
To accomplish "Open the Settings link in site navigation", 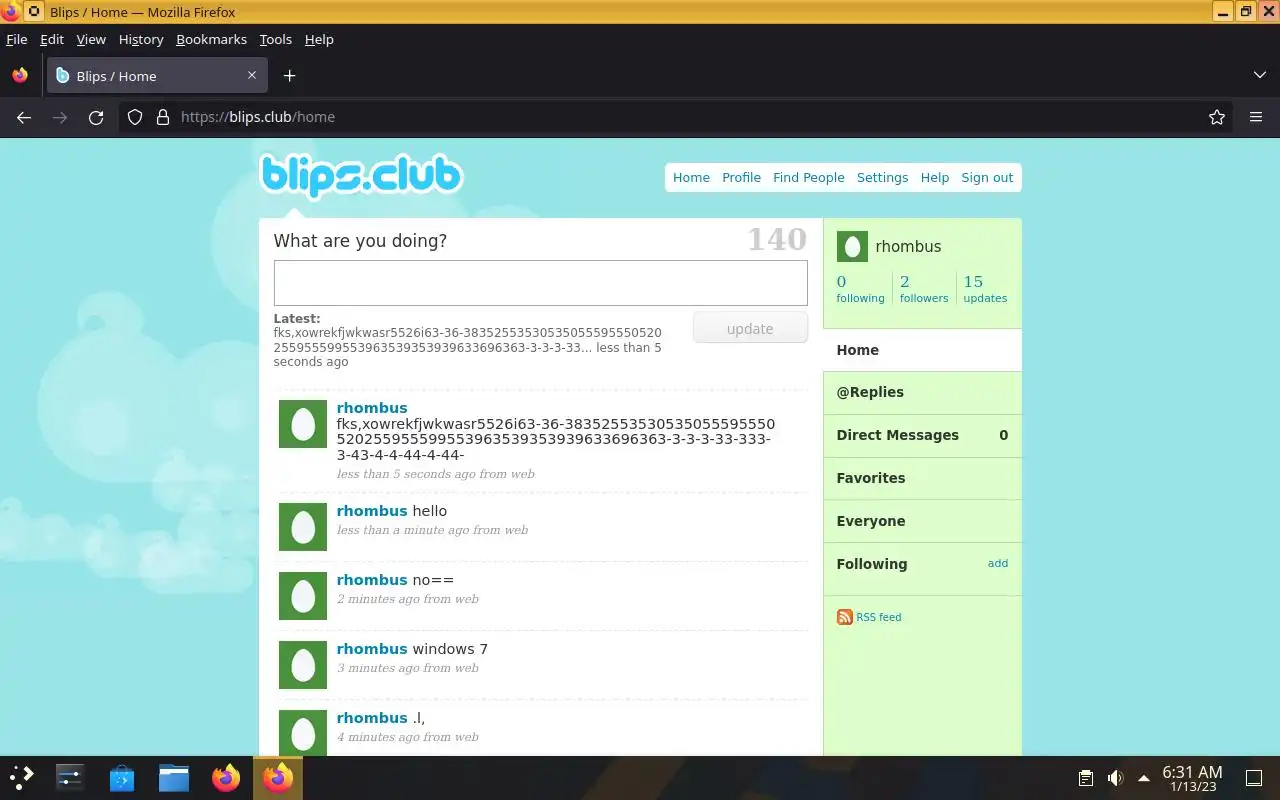I will coord(882,177).
